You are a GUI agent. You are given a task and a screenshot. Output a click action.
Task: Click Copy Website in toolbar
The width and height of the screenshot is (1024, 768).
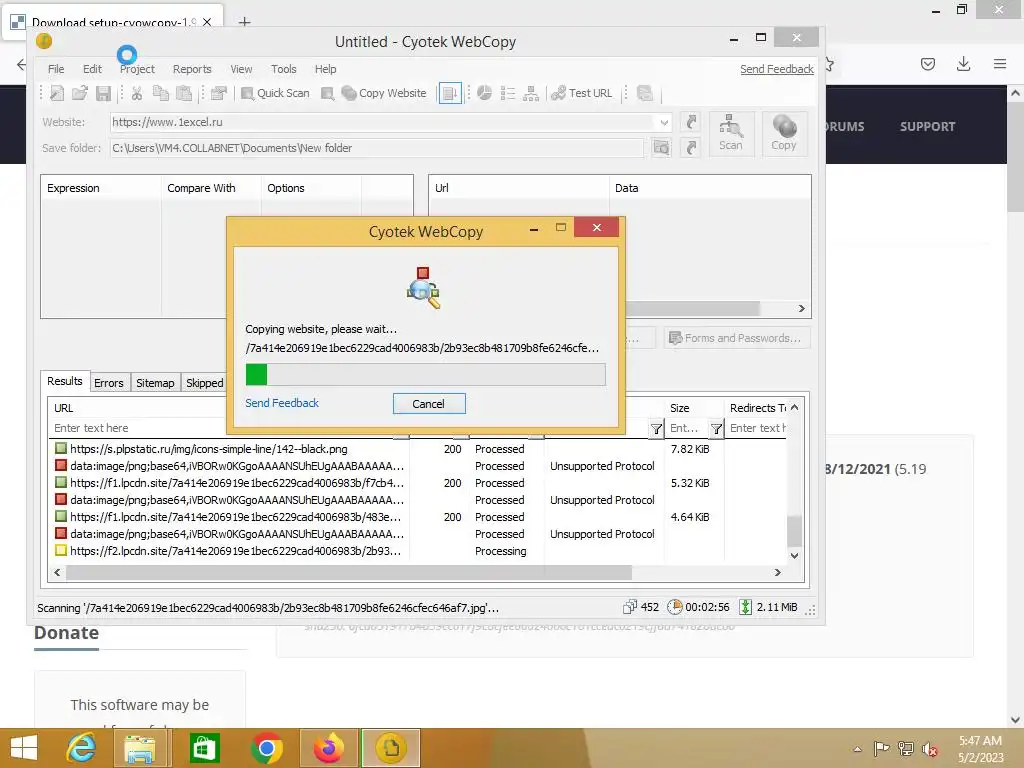pos(384,93)
